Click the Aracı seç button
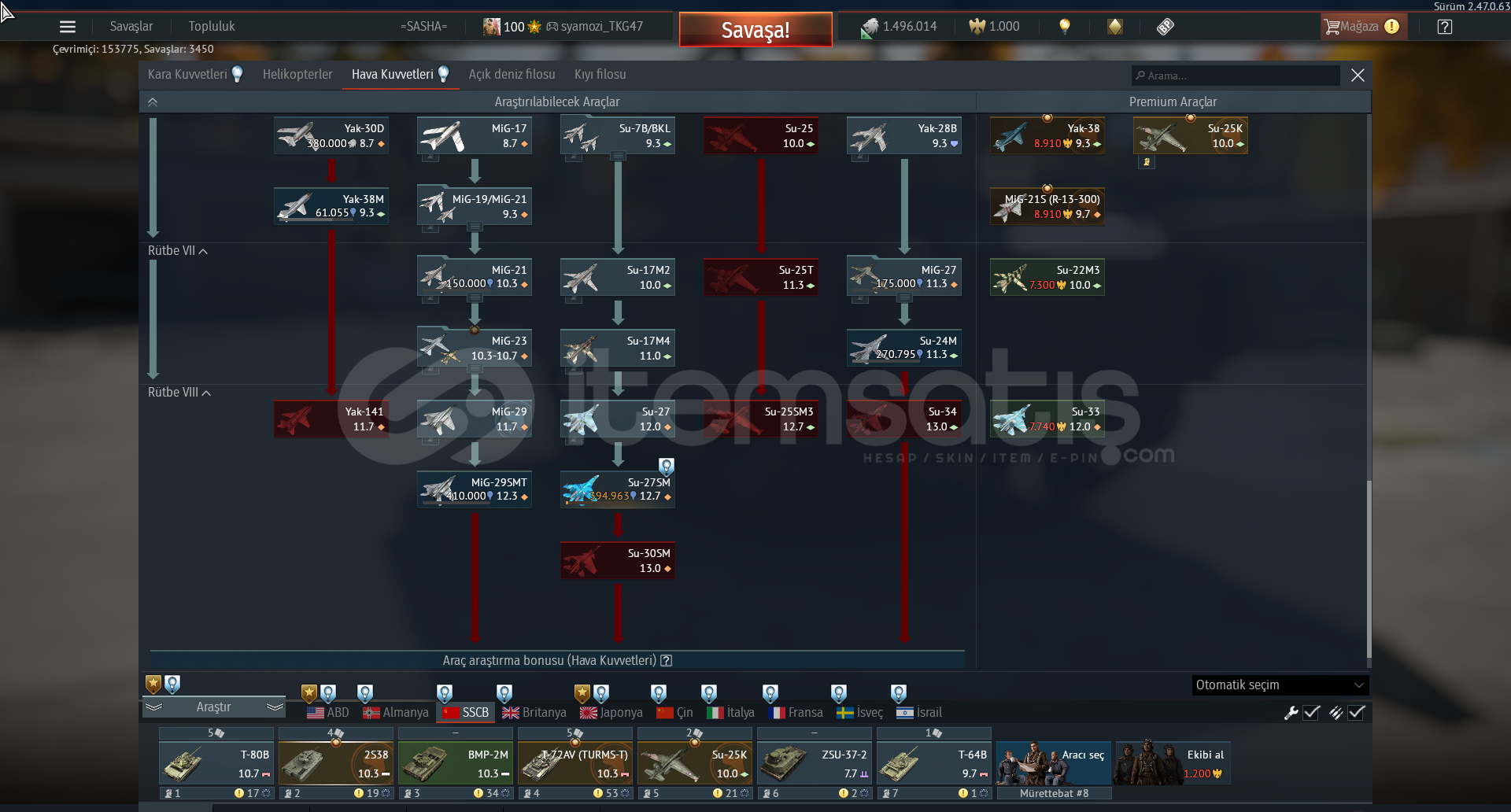 coord(1054,763)
